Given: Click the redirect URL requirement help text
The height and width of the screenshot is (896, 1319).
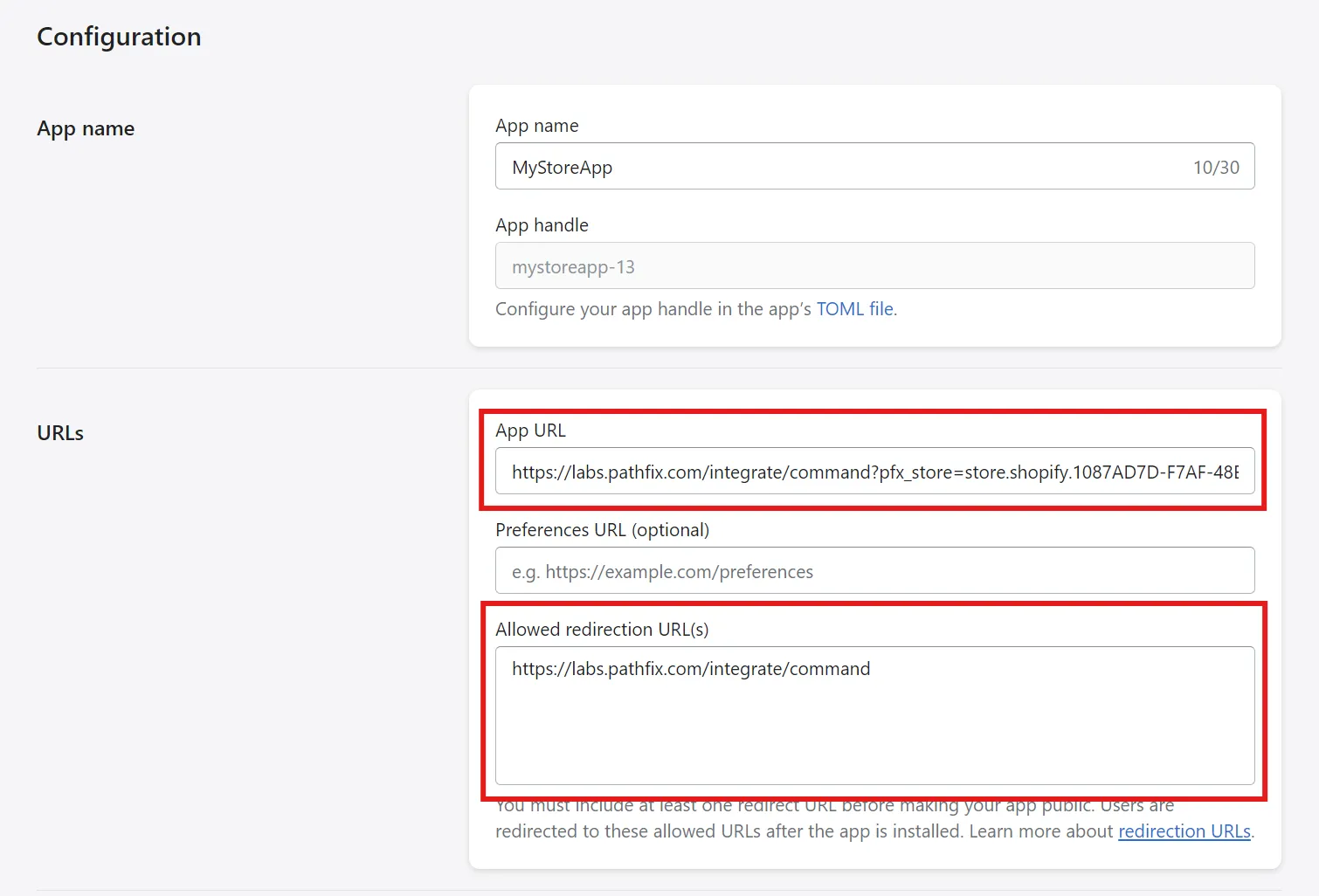Looking at the screenshot, I should click(x=874, y=818).
